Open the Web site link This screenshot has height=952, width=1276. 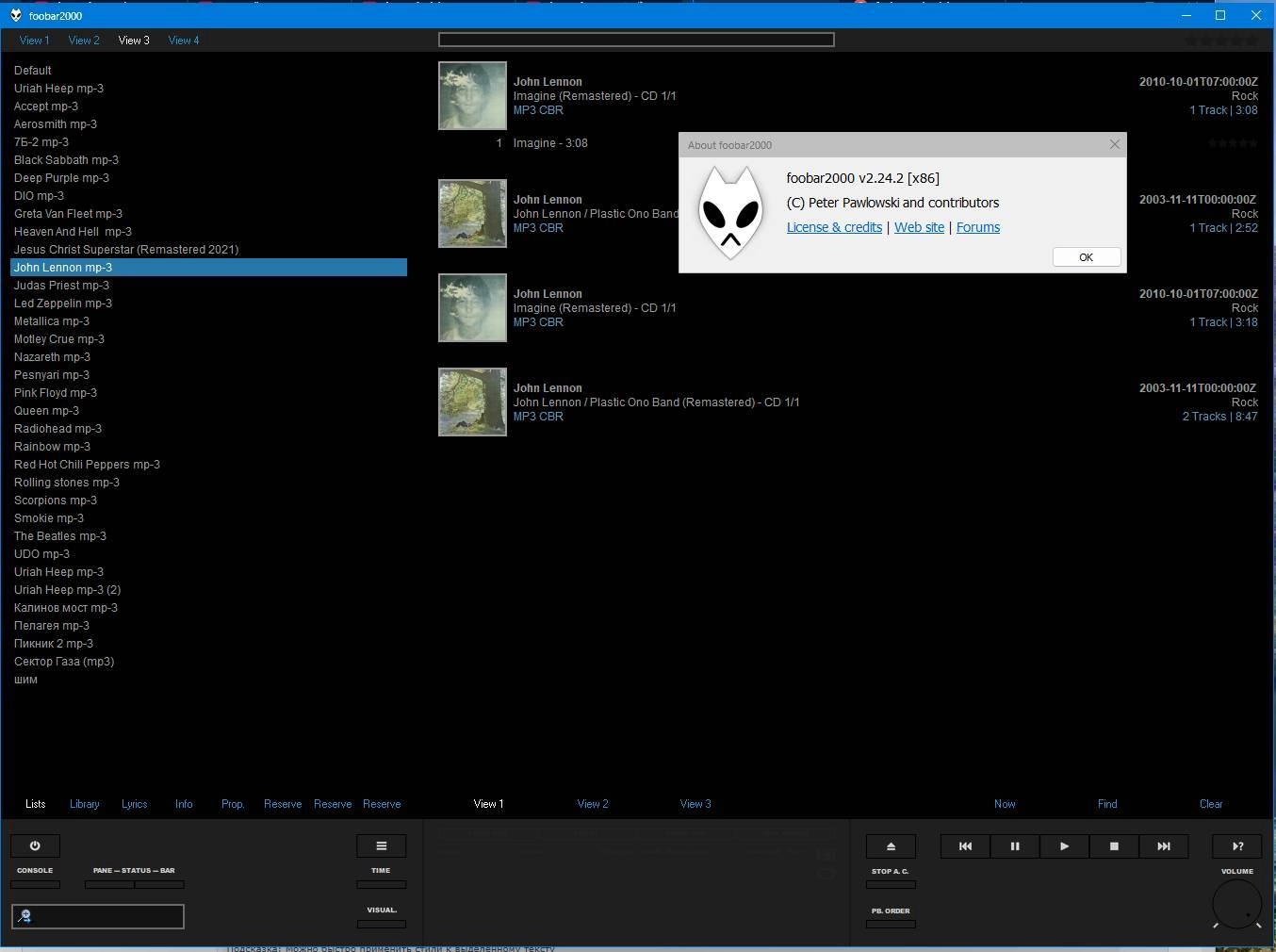click(919, 227)
